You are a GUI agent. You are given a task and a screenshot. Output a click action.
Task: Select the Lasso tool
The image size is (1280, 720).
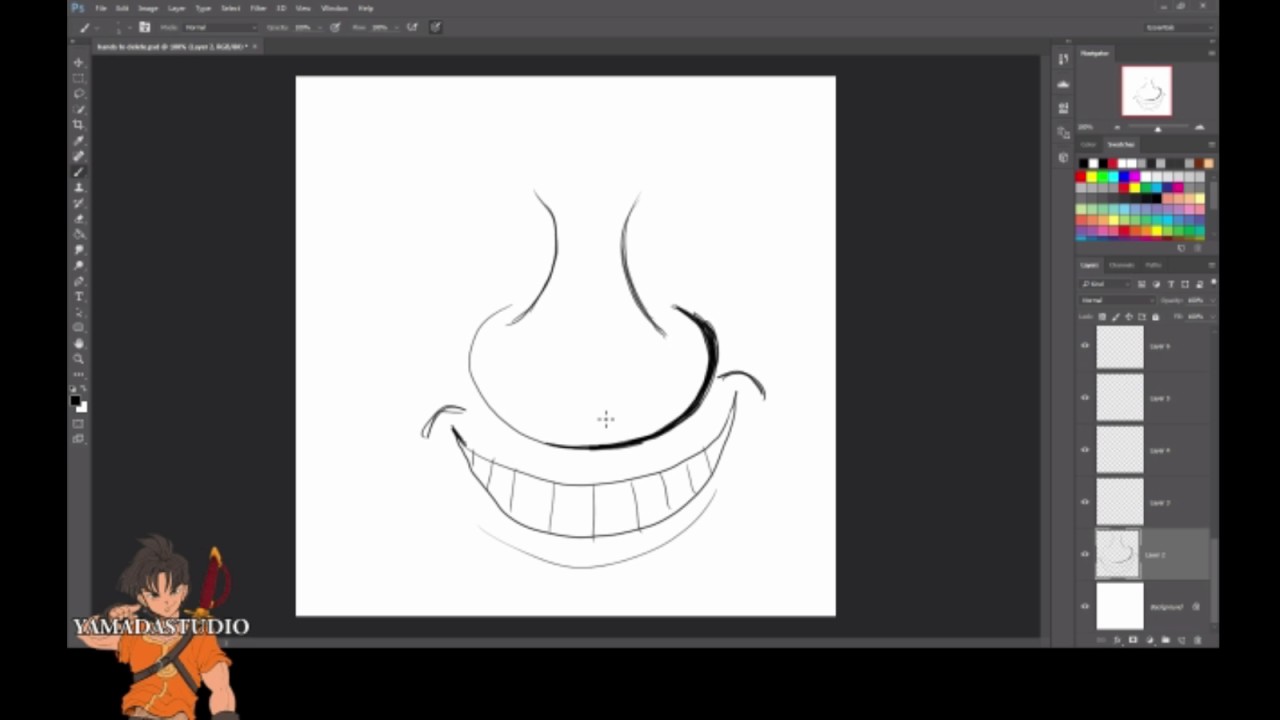coord(79,93)
